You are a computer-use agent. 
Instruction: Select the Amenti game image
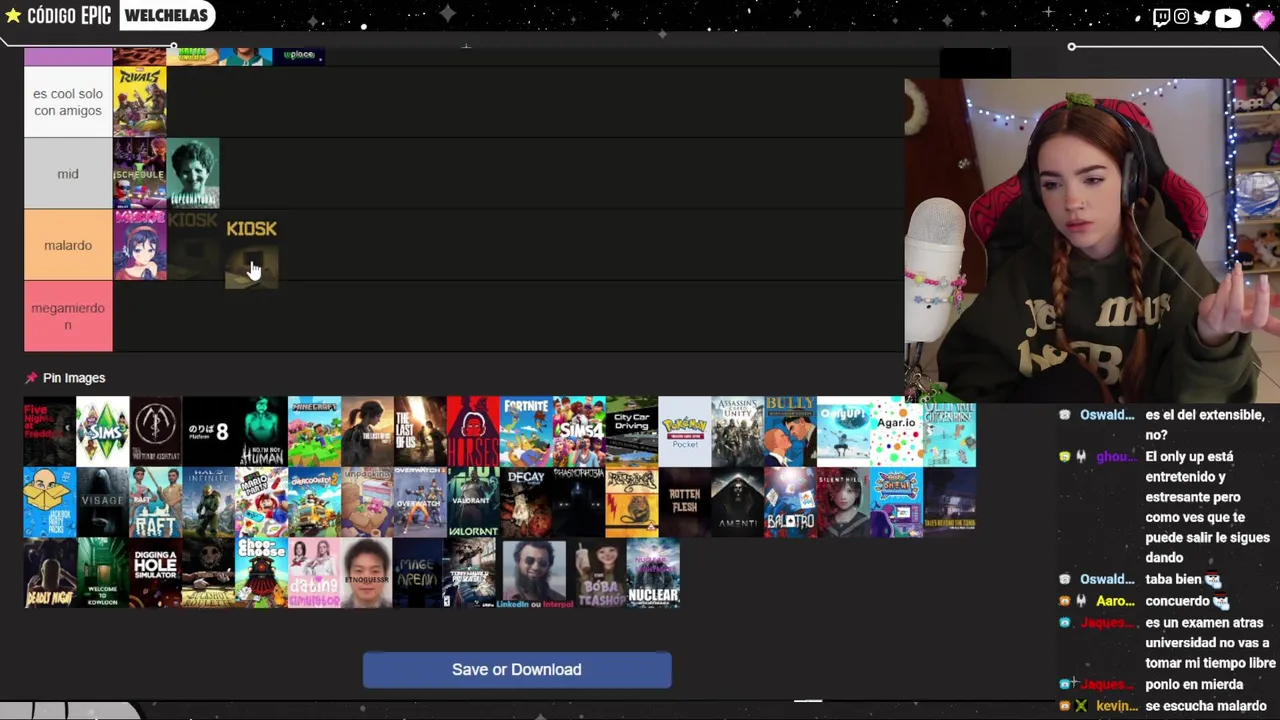738,503
